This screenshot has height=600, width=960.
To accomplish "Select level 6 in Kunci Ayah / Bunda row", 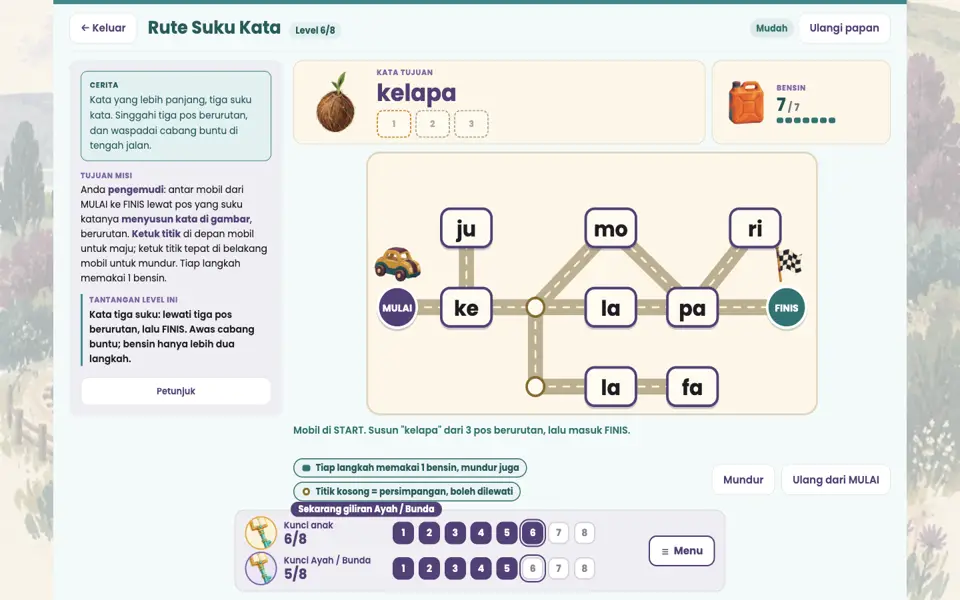I will pyautogui.click(x=533, y=568).
